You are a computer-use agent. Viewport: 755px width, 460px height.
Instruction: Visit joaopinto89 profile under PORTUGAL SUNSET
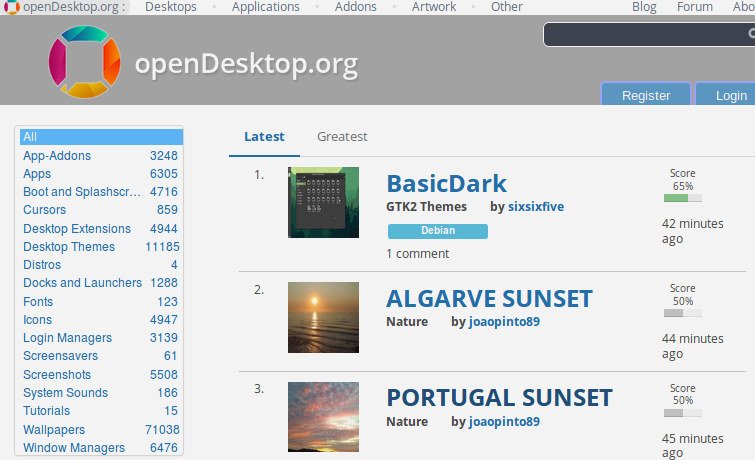pos(504,421)
